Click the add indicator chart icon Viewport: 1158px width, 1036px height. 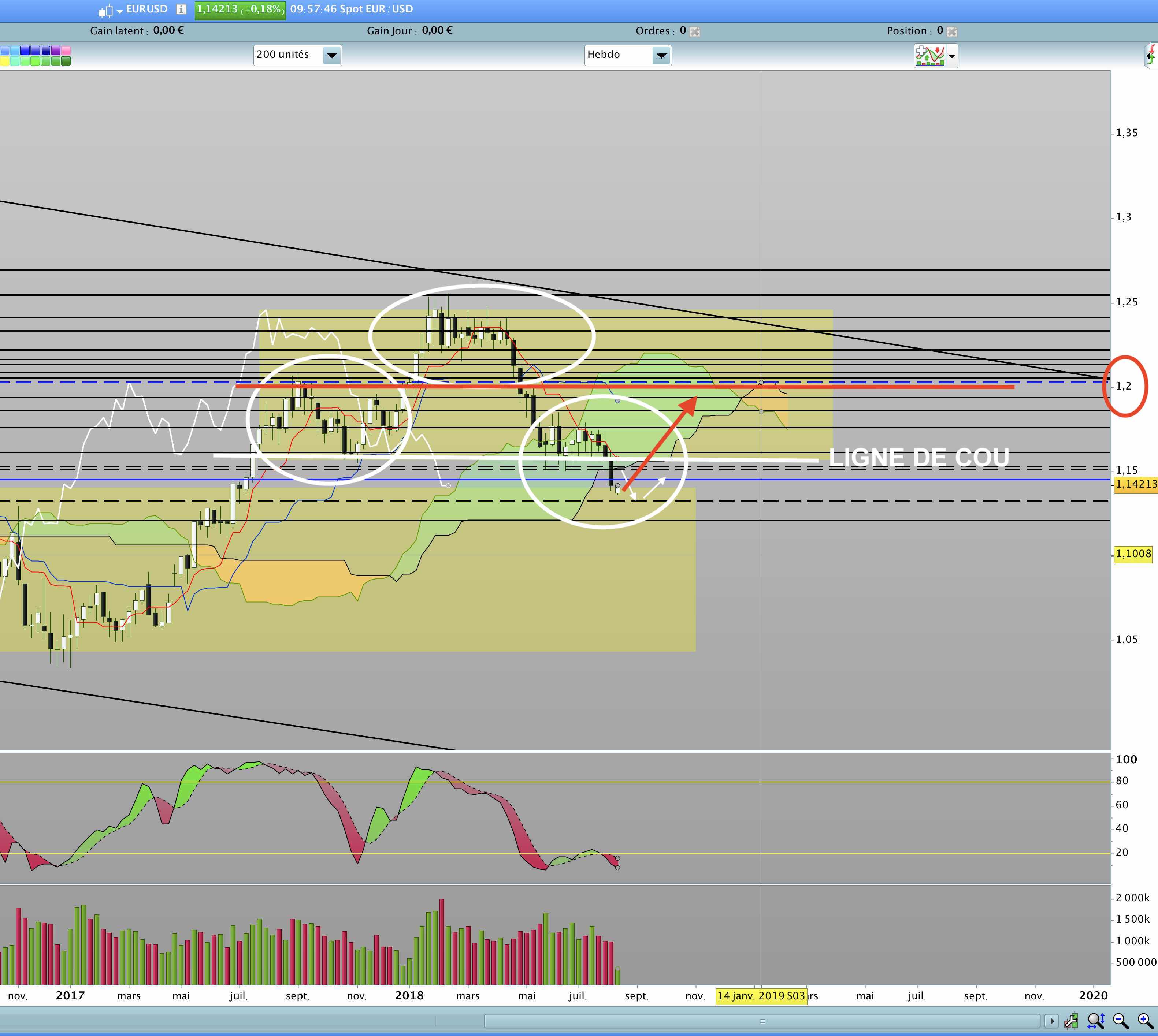tap(930, 56)
